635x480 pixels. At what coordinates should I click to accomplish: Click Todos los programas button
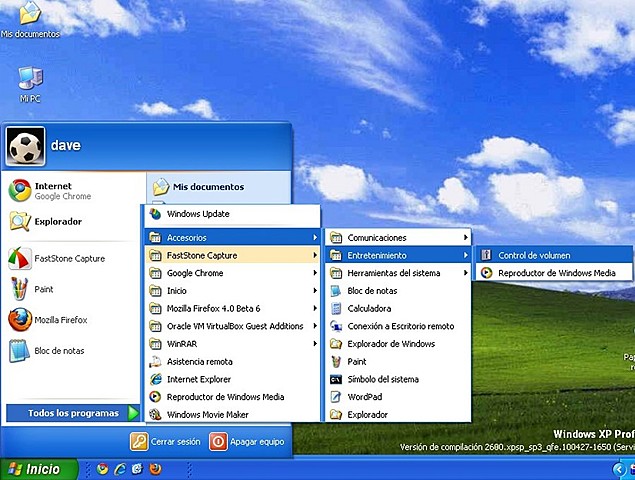click(x=73, y=413)
